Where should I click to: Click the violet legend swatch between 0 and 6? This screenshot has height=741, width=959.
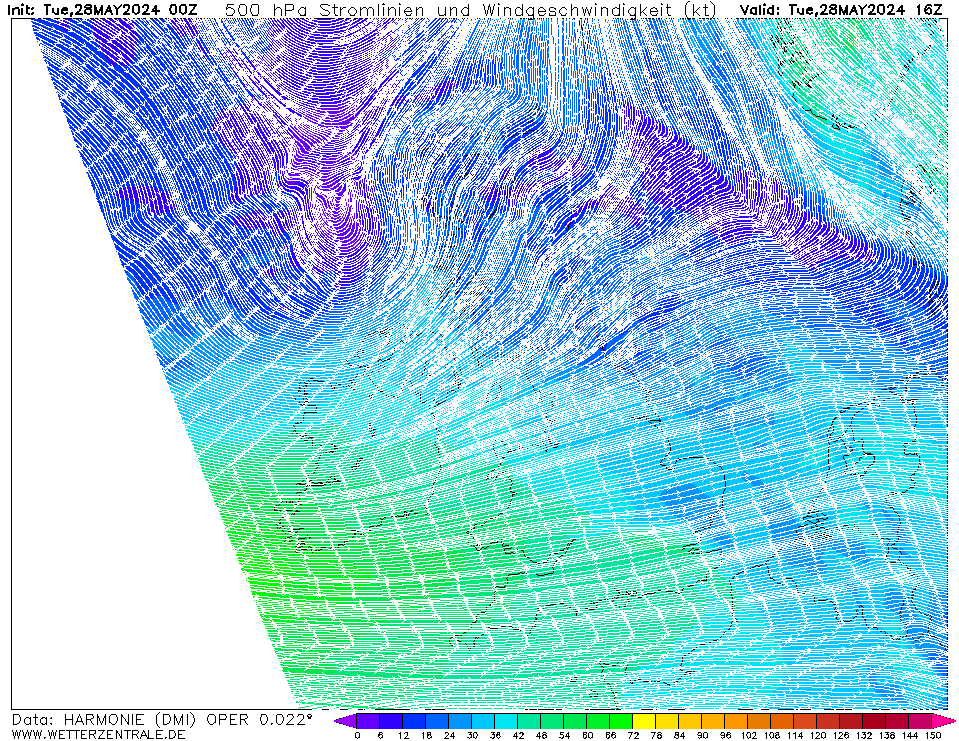tap(368, 721)
